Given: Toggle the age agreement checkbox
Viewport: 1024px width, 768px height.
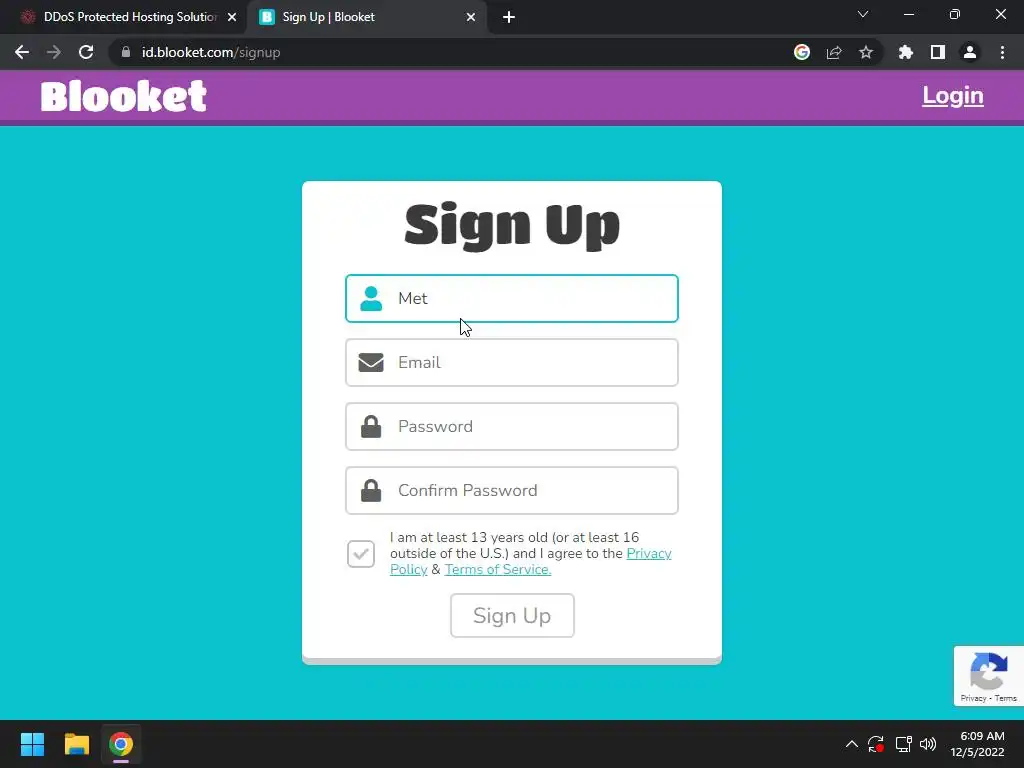Looking at the screenshot, I should point(360,554).
